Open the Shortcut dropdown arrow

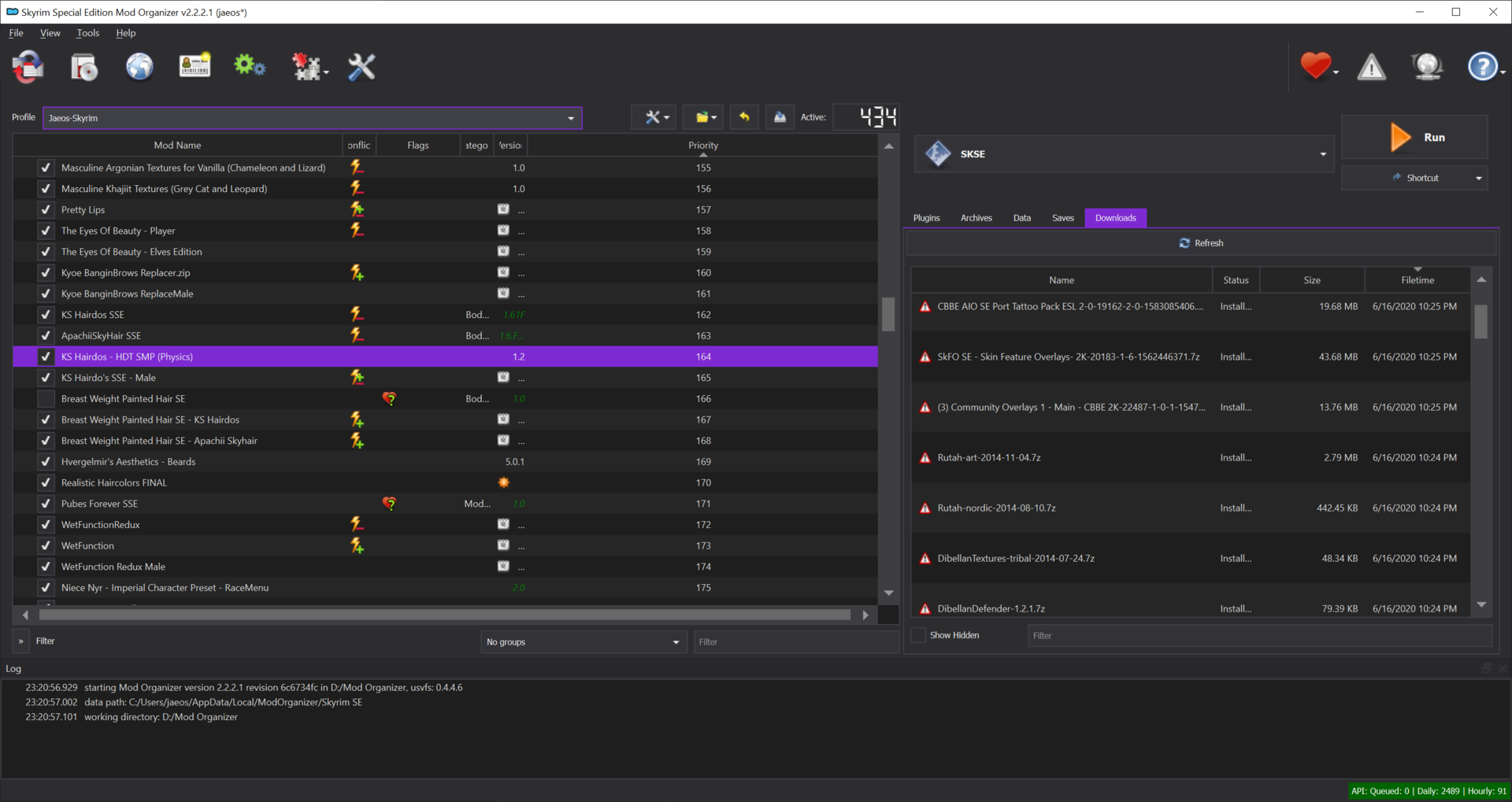click(x=1479, y=179)
